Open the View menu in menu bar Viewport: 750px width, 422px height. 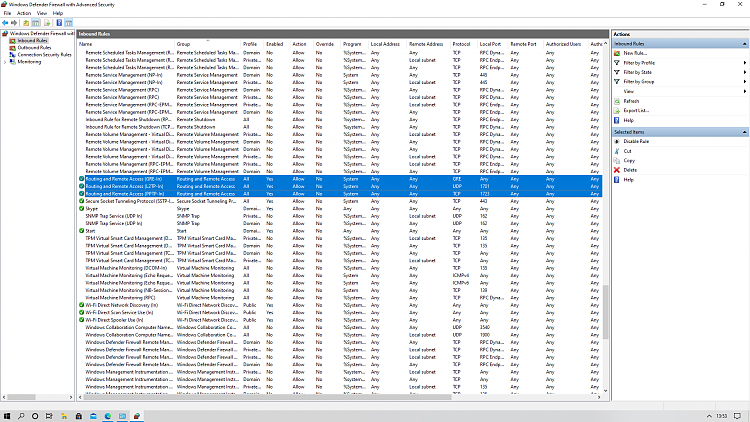point(42,13)
